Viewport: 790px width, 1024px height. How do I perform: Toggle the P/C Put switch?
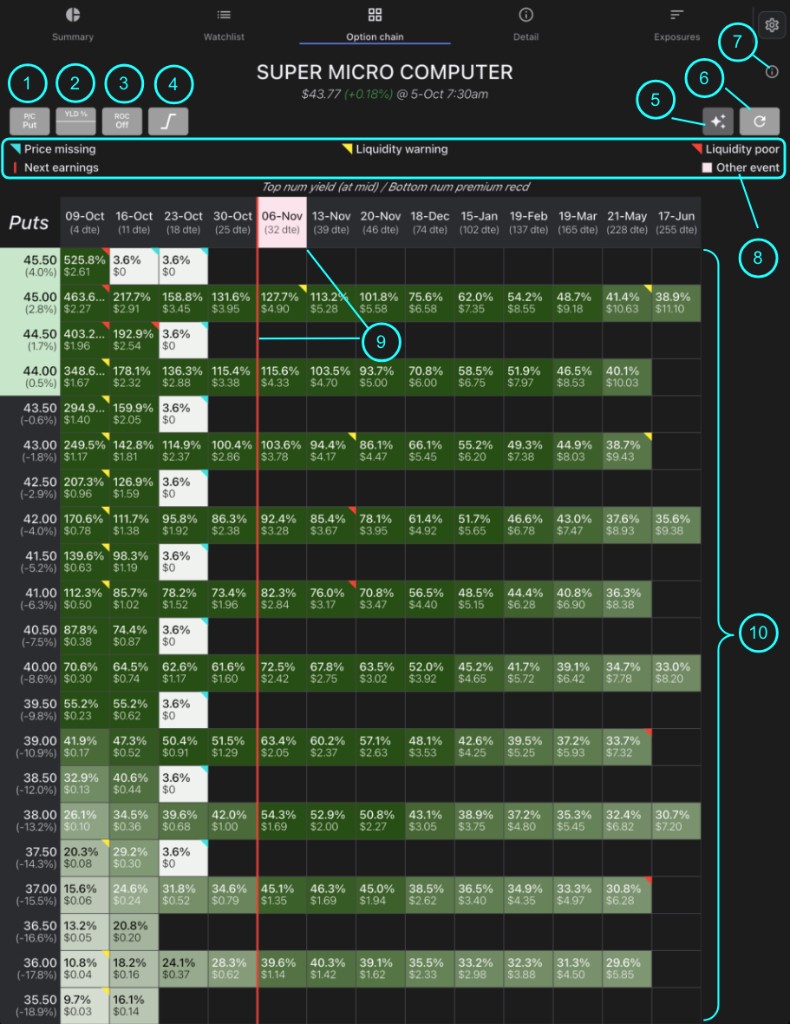coord(29,121)
